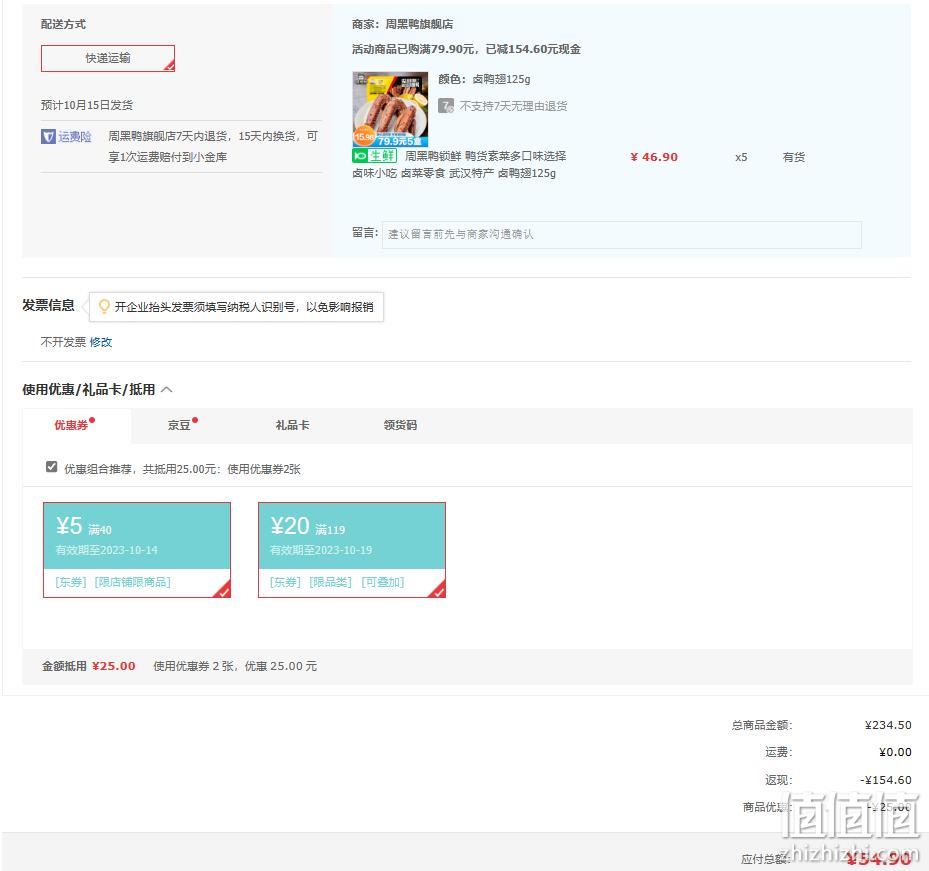Click the 金额抵用 ¥25.00 amount
929x871 pixels.
pyautogui.click(x=114, y=666)
